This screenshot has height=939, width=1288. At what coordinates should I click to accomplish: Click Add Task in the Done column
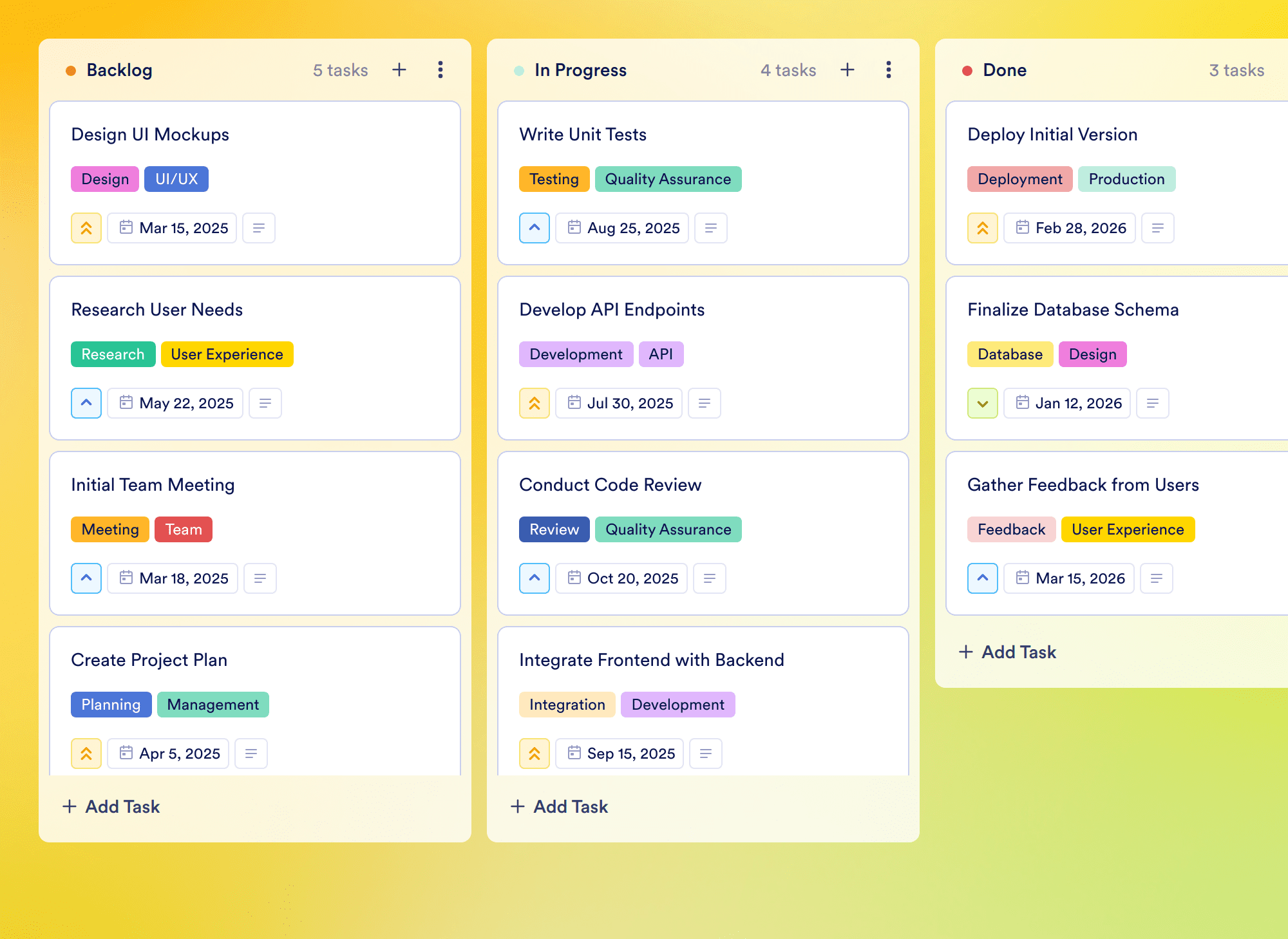[1007, 652]
